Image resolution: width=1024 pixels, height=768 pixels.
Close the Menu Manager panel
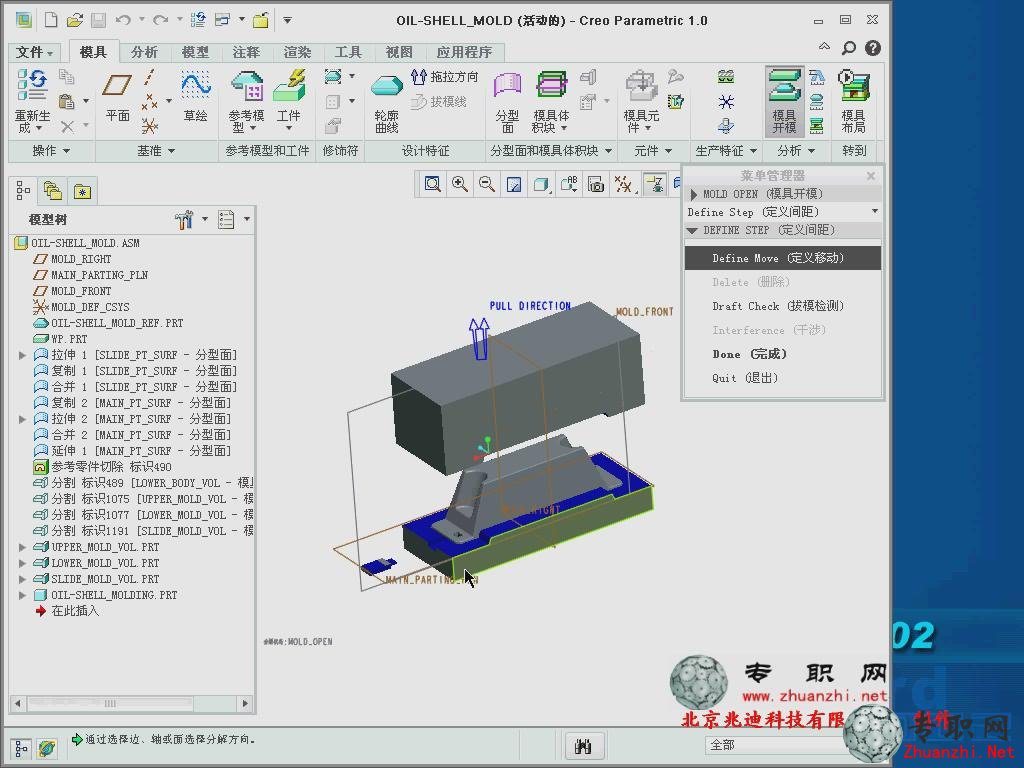tap(871, 176)
